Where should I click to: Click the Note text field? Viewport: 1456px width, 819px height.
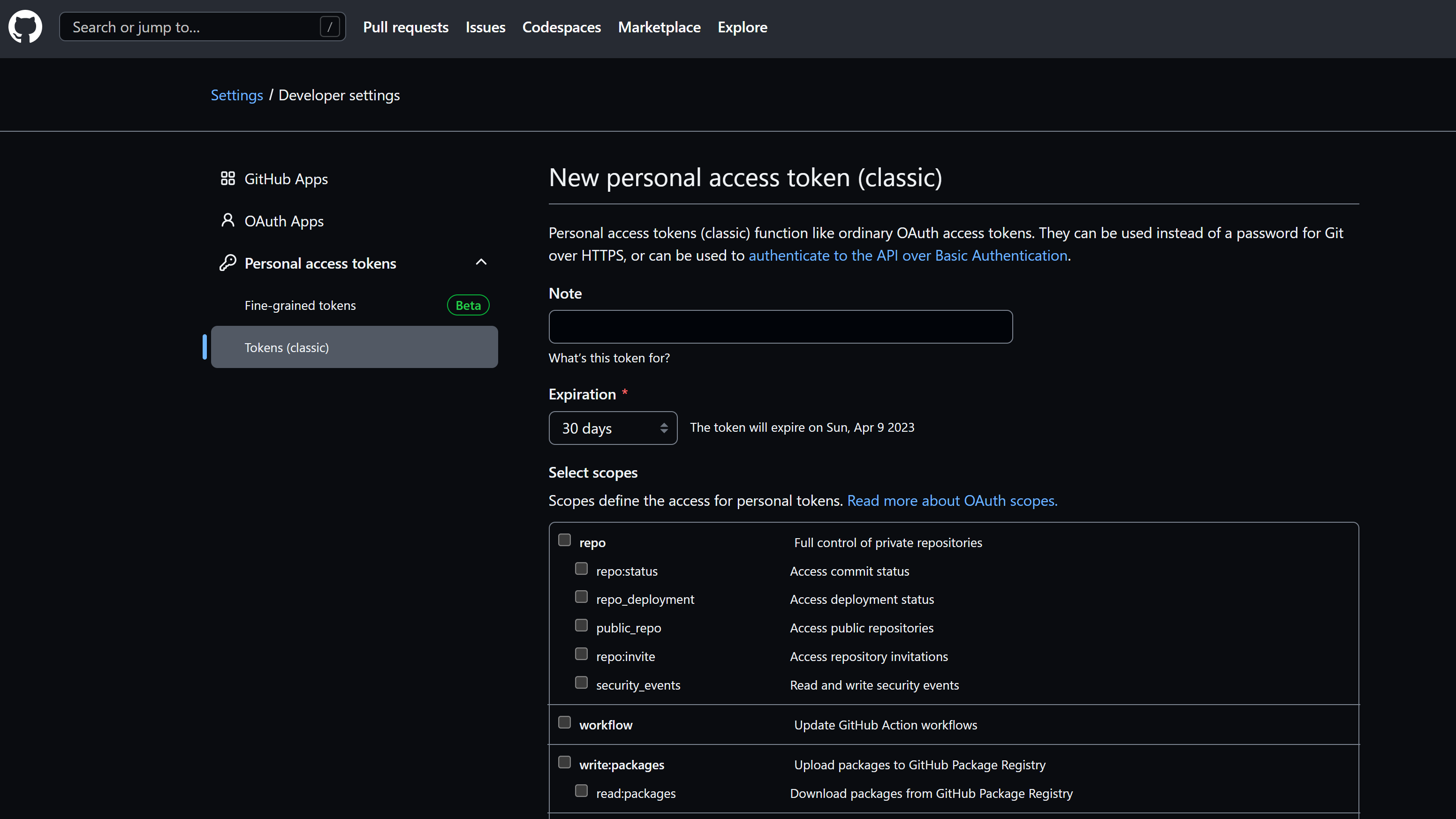(781, 326)
